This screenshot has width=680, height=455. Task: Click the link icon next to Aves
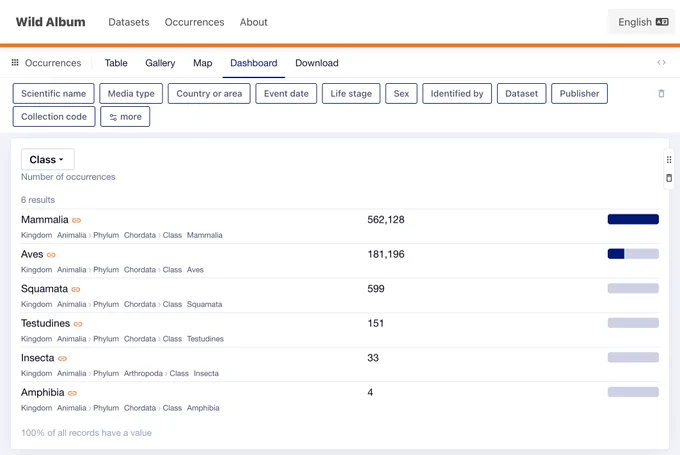(x=51, y=255)
